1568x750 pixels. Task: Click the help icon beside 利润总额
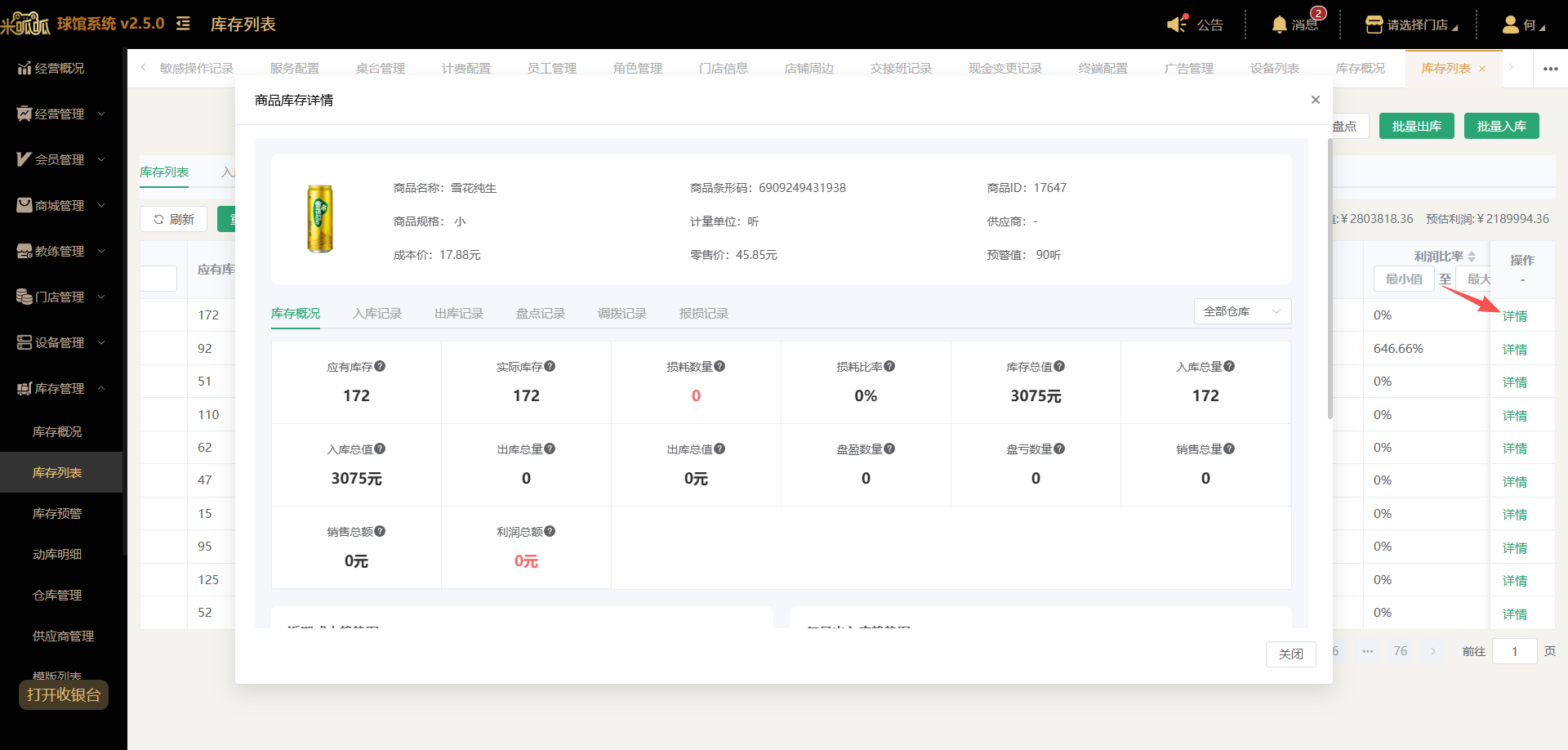550,532
